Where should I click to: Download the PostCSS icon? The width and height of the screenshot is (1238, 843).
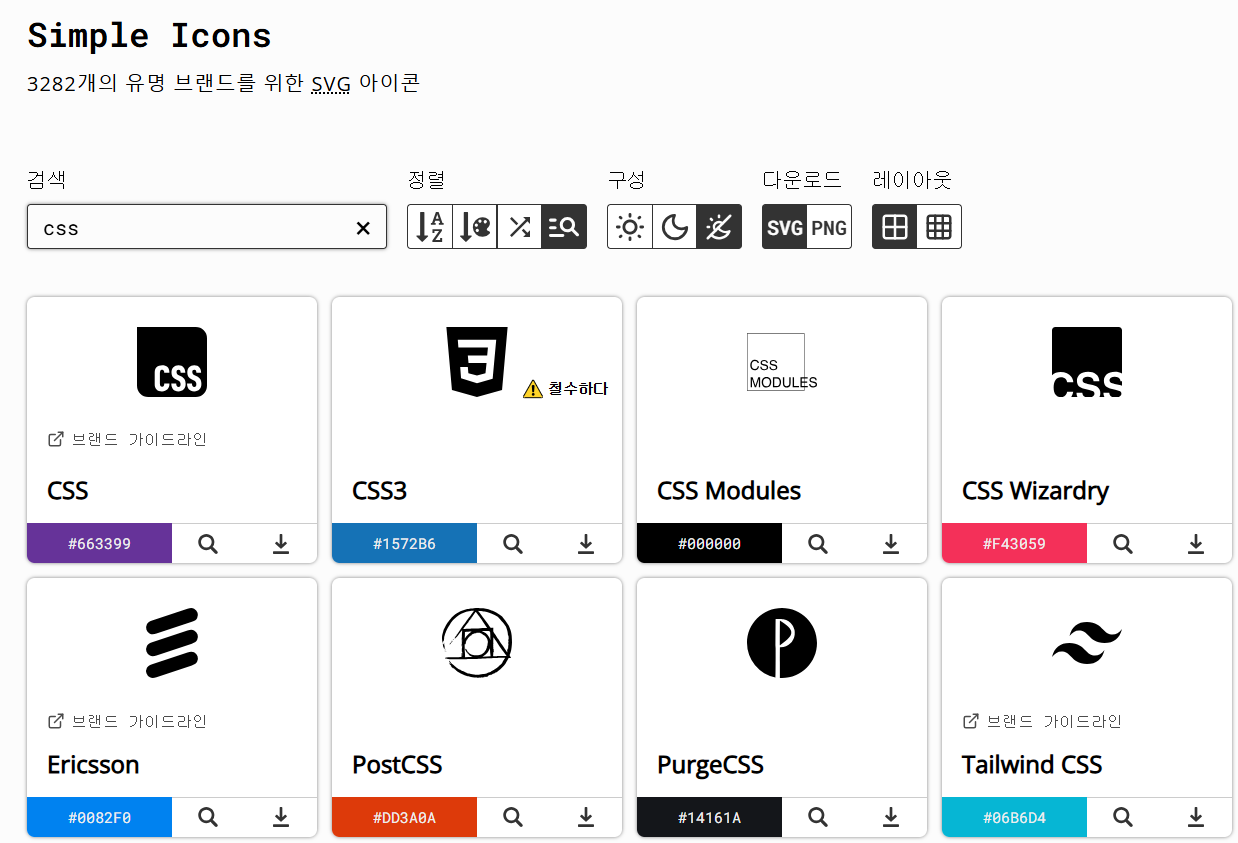click(586, 817)
